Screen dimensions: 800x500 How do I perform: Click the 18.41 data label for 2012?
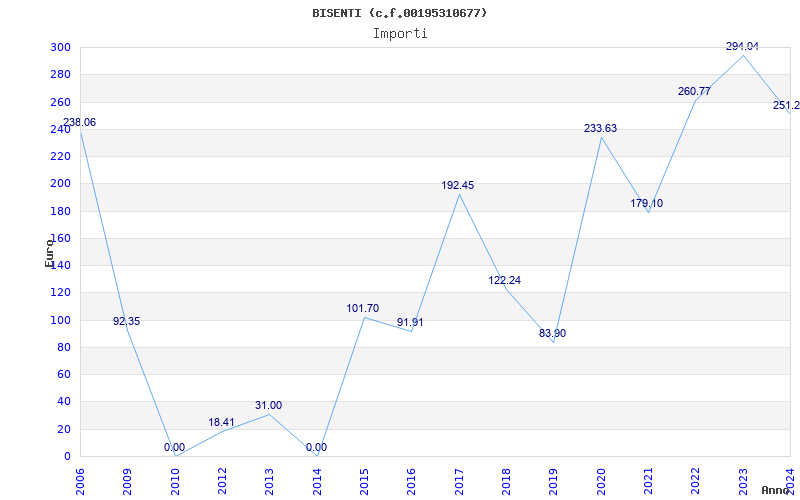tap(221, 423)
